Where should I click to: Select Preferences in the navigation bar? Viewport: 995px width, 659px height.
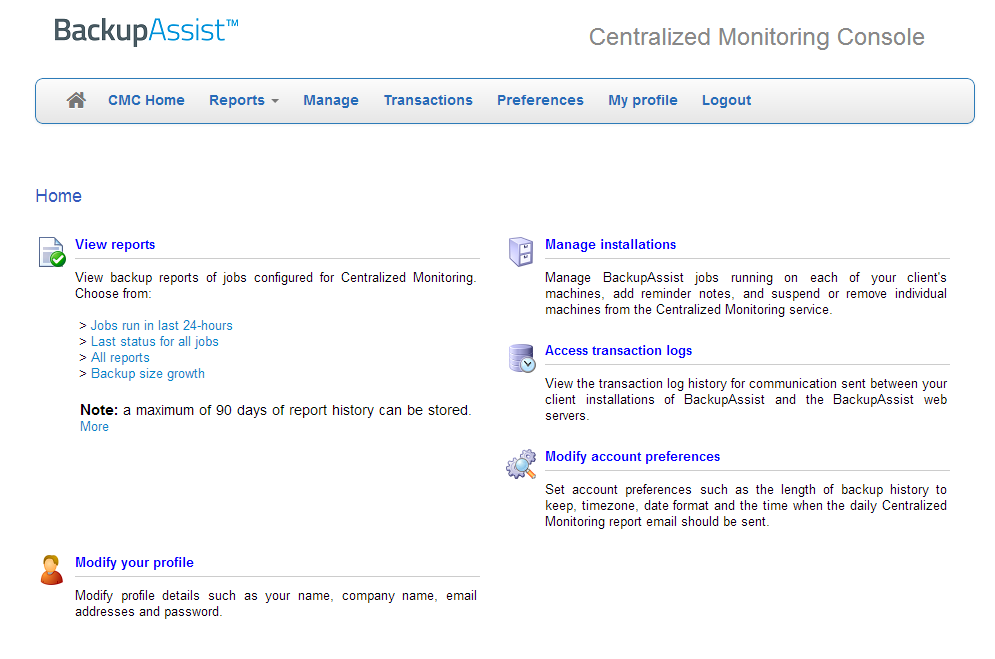(x=540, y=100)
